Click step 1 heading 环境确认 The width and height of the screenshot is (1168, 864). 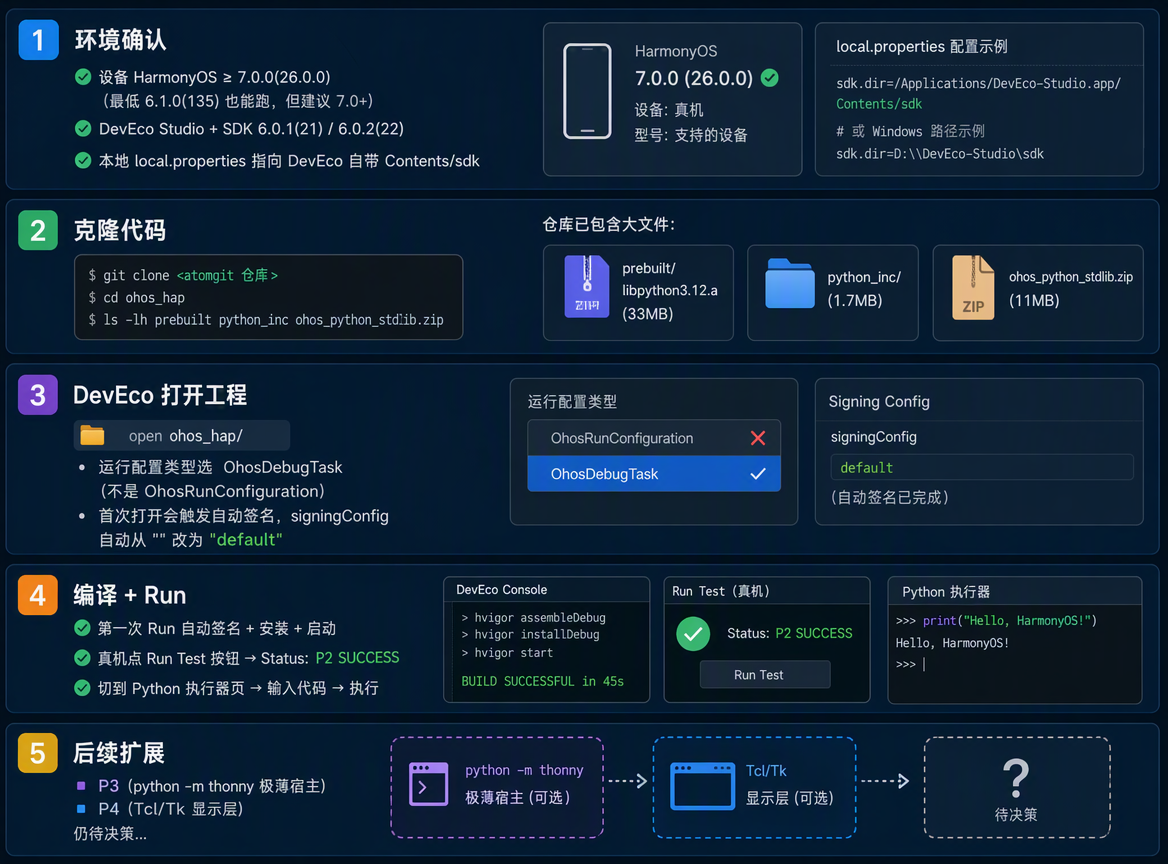click(x=120, y=39)
